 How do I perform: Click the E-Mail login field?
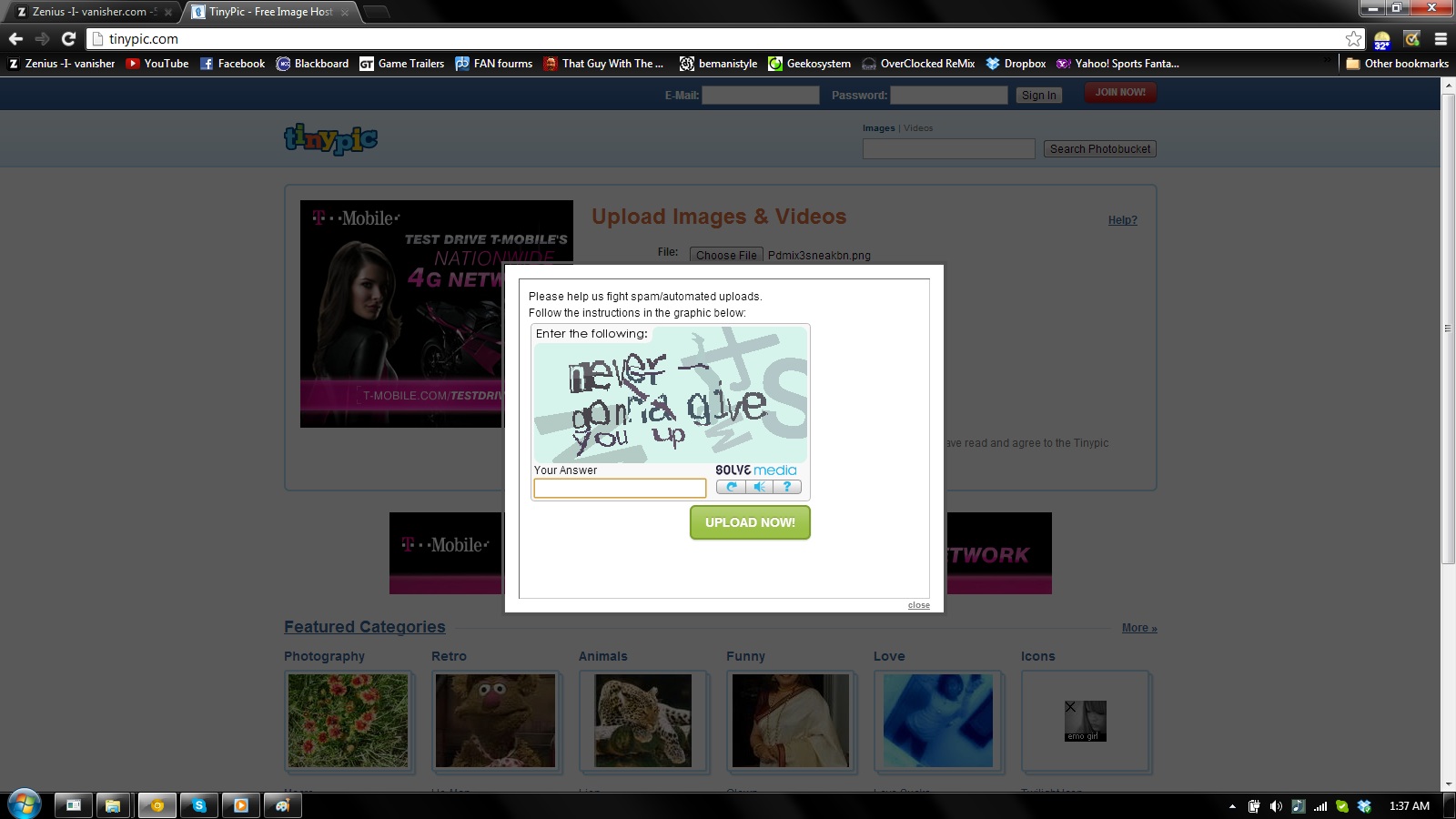pyautogui.click(x=761, y=95)
